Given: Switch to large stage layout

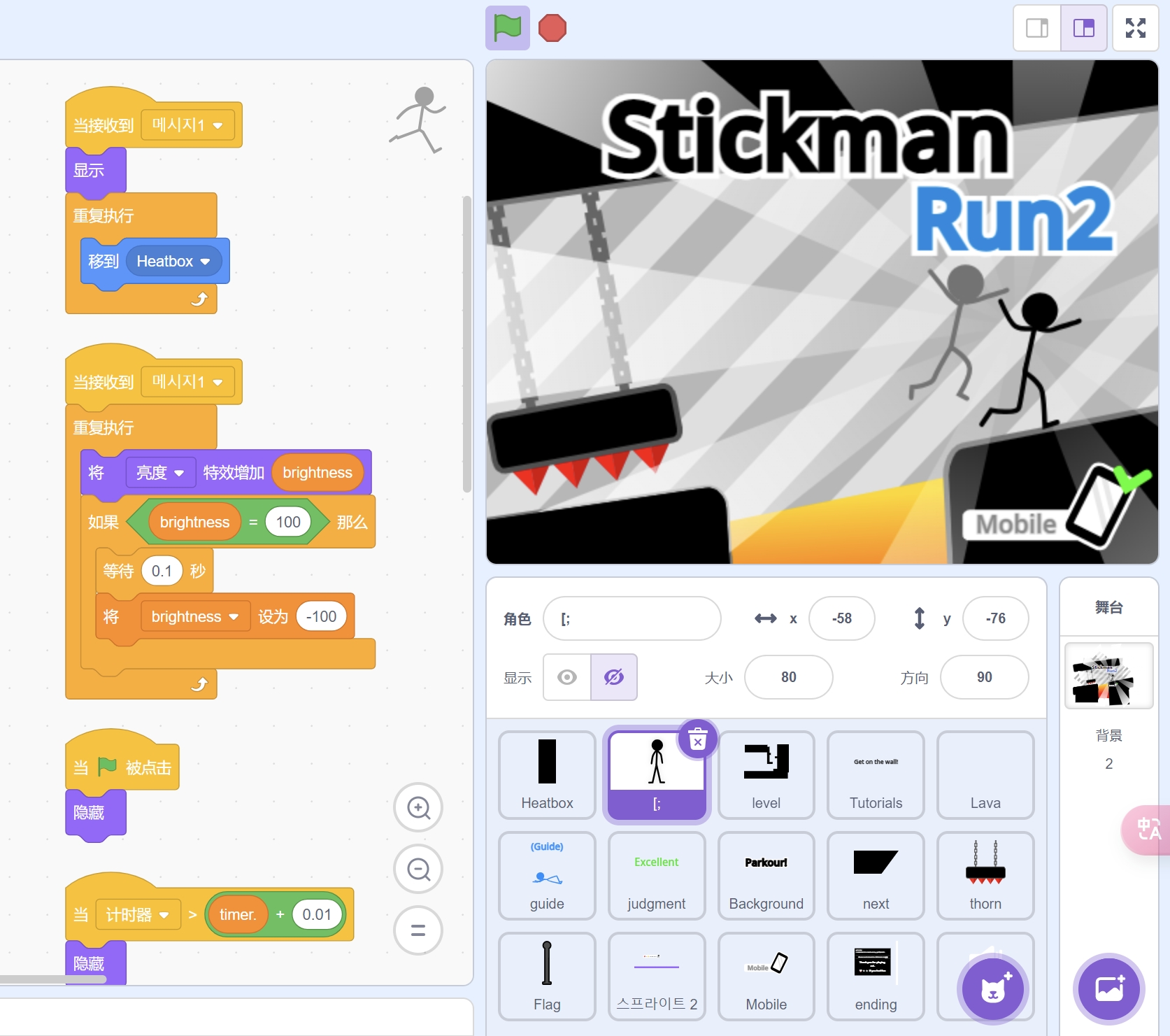Looking at the screenshot, I should coord(1083,28).
